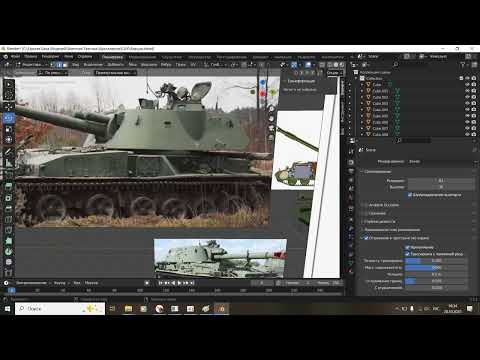
Task: Open the Edit Mode selector dropdown
Action: pyautogui.click(x=31, y=65)
